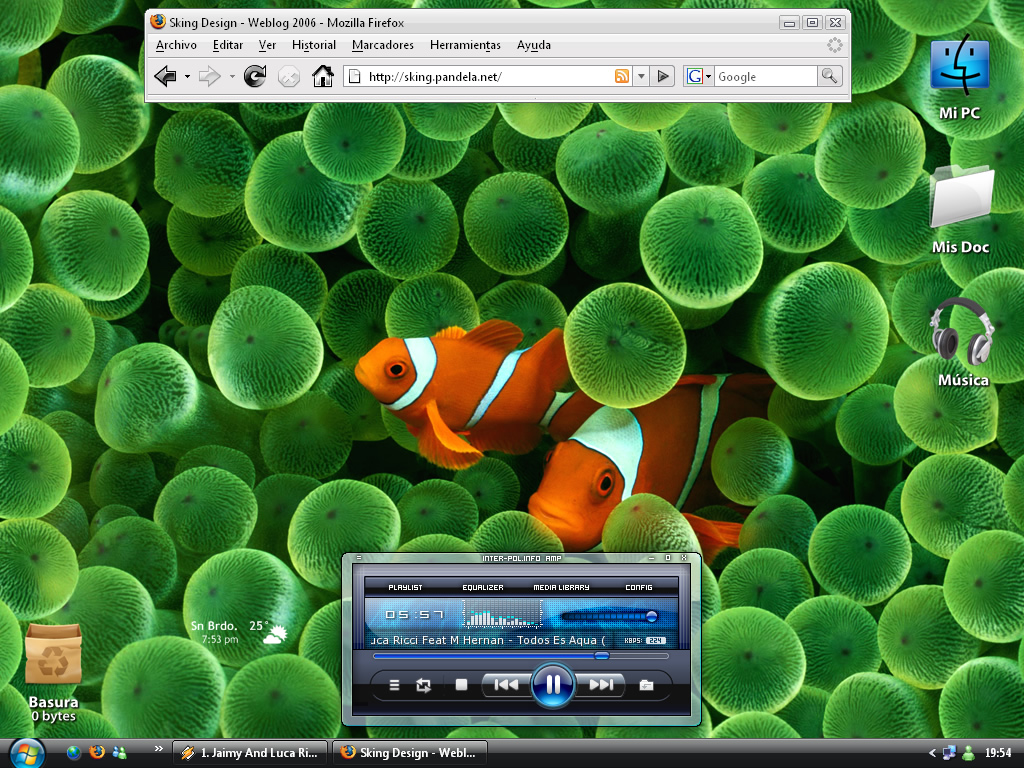Skip to the previous track
This screenshot has width=1024, height=768.
pos(506,684)
